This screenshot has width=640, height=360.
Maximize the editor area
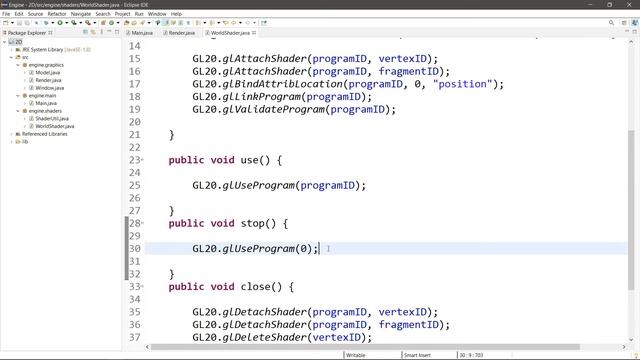click(x=634, y=31)
